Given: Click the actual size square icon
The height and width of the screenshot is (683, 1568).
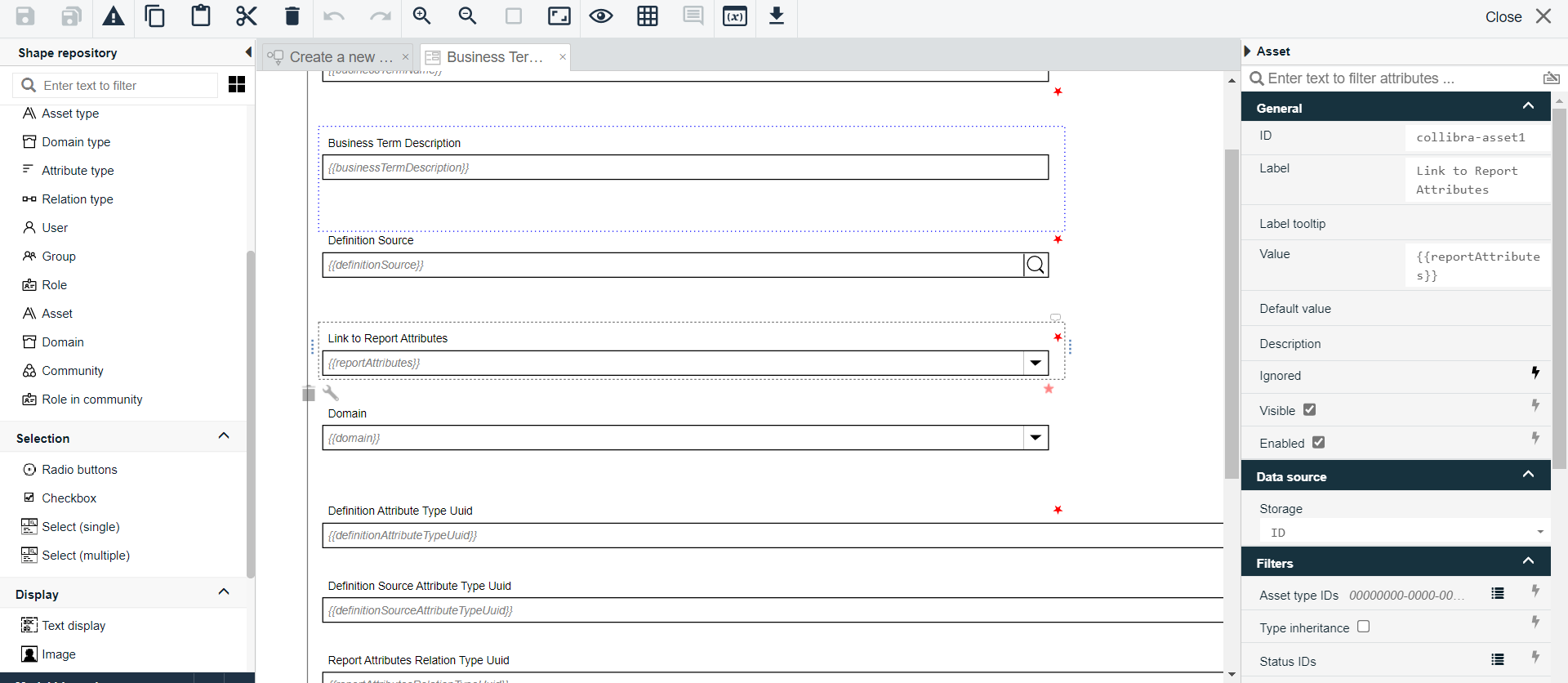Looking at the screenshot, I should click(514, 16).
